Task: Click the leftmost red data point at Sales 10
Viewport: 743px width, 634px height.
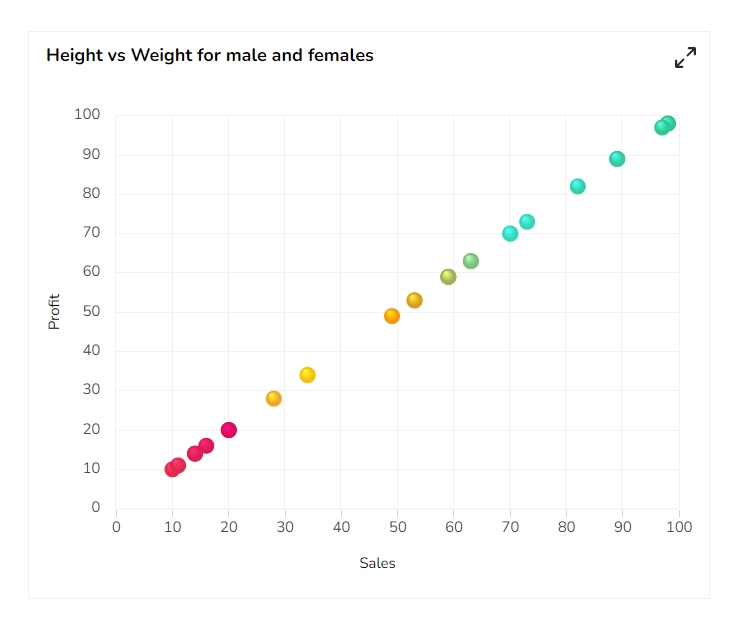Action: [x=171, y=469]
